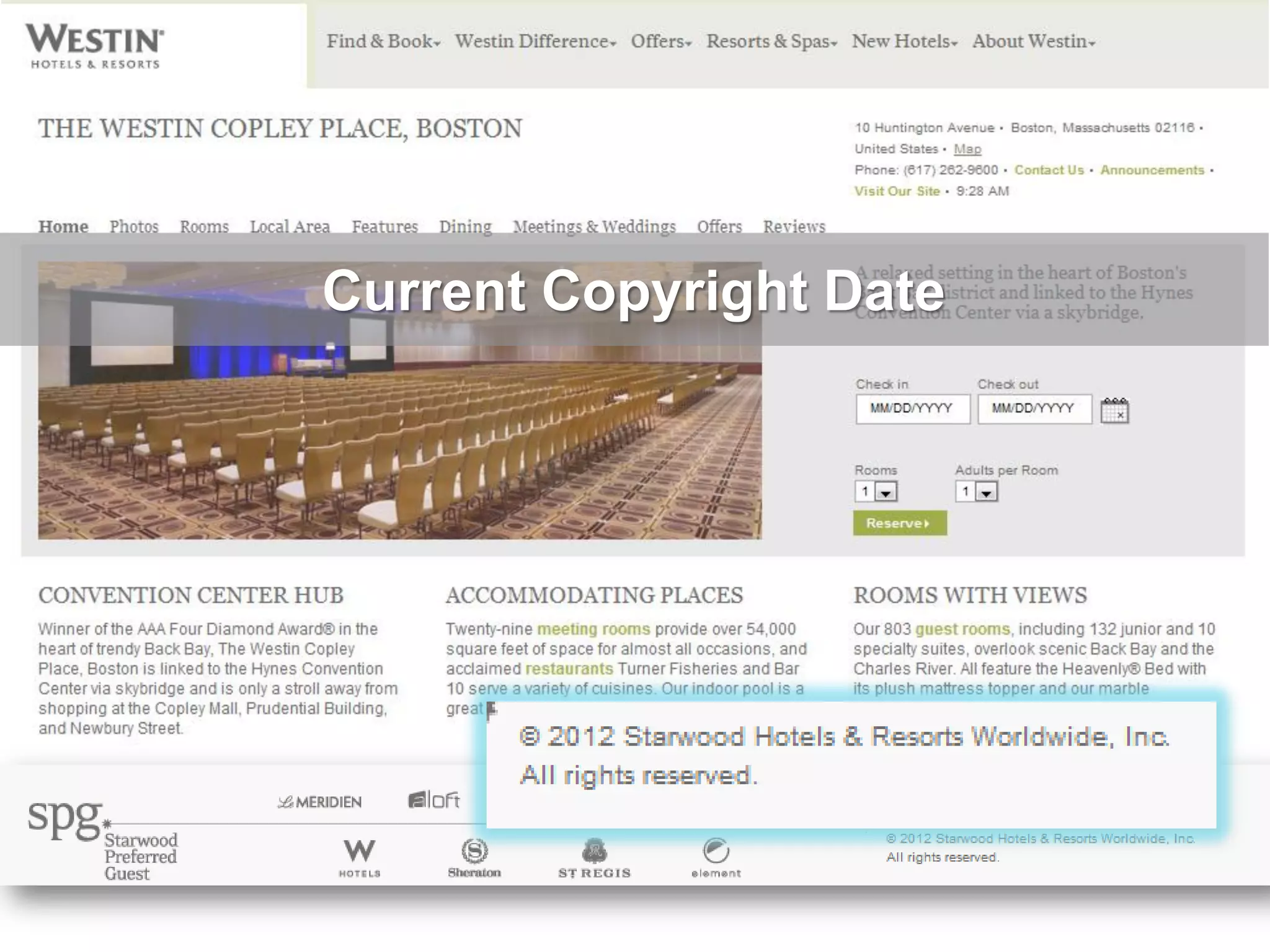Open the Map link

[967, 149]
